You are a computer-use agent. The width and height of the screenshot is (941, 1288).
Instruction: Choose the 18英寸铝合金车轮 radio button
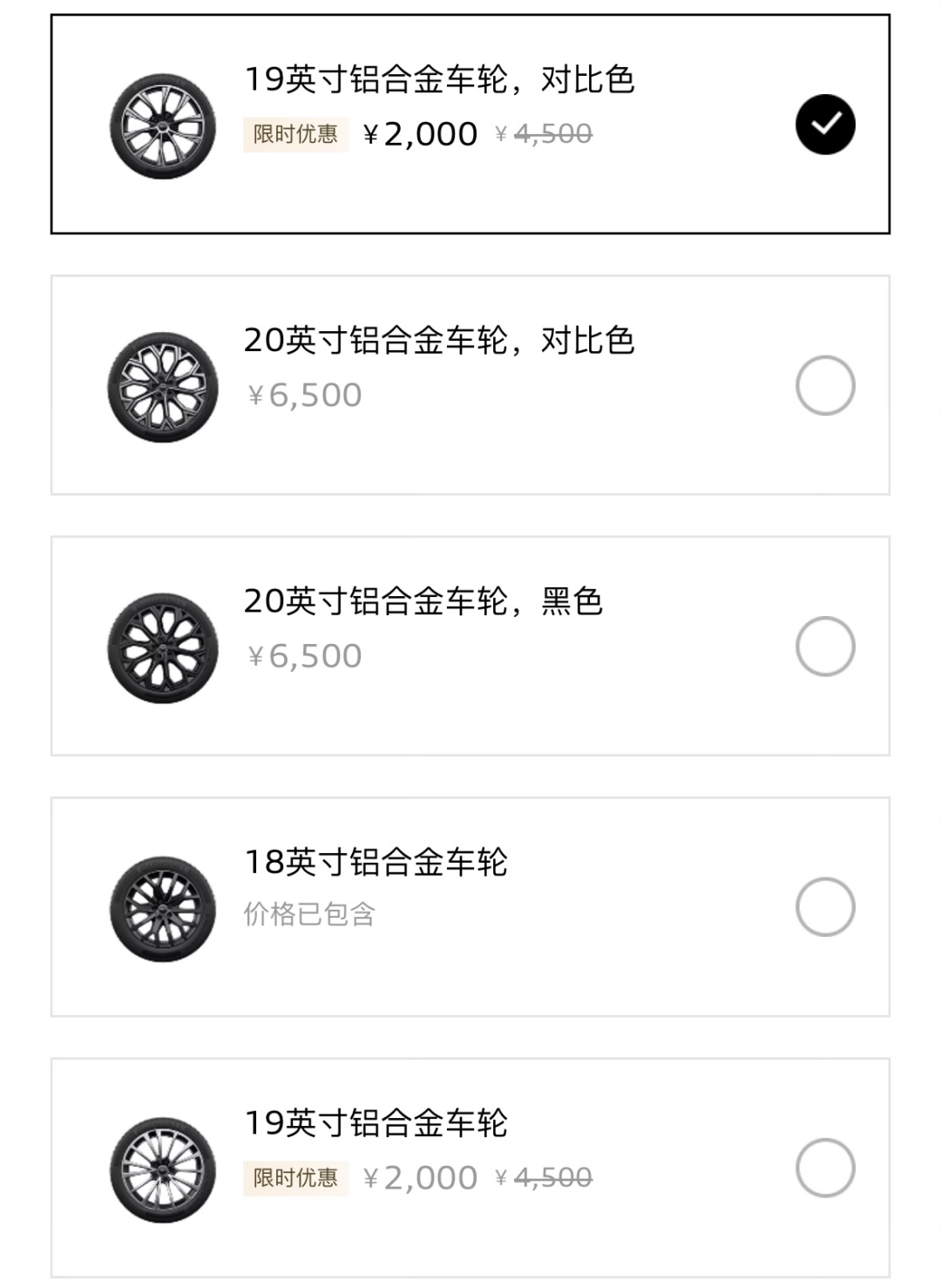[825, 907]
